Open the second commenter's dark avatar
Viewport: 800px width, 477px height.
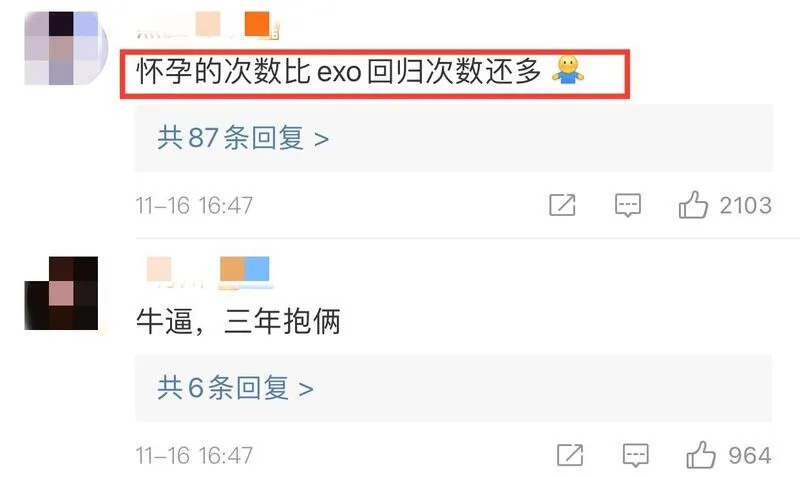tap(61, 293)
